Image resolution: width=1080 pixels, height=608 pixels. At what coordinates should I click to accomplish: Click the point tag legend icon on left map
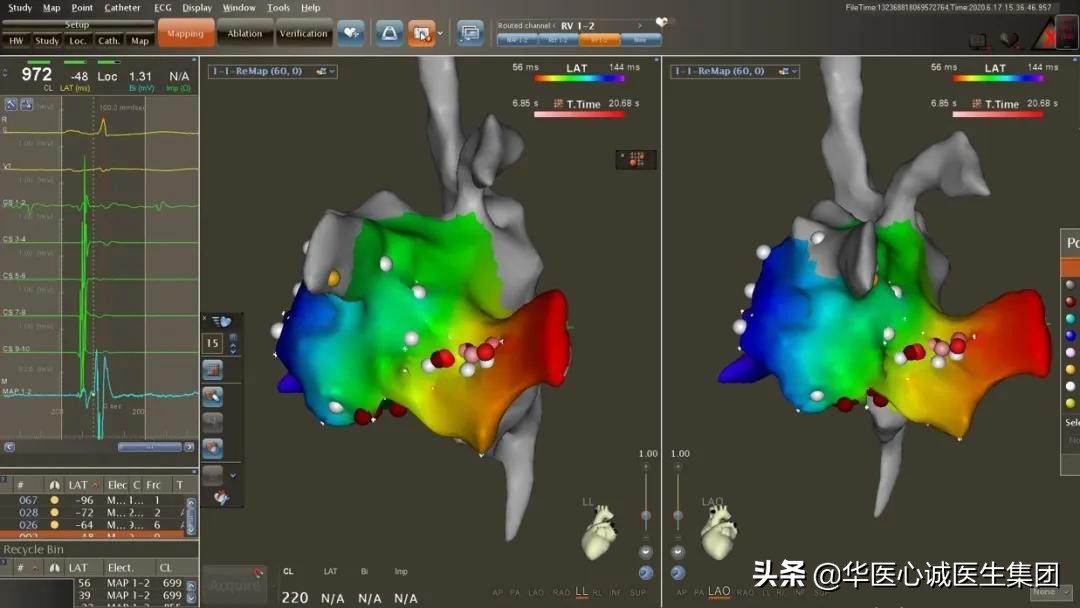click(636, 160)
